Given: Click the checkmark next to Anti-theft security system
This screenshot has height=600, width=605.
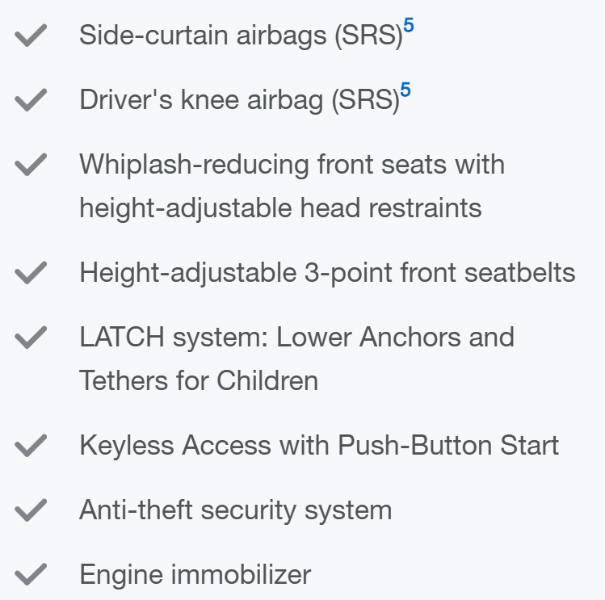Looking at the screenshot, I should pyautogui.click(x=33, y=511).
